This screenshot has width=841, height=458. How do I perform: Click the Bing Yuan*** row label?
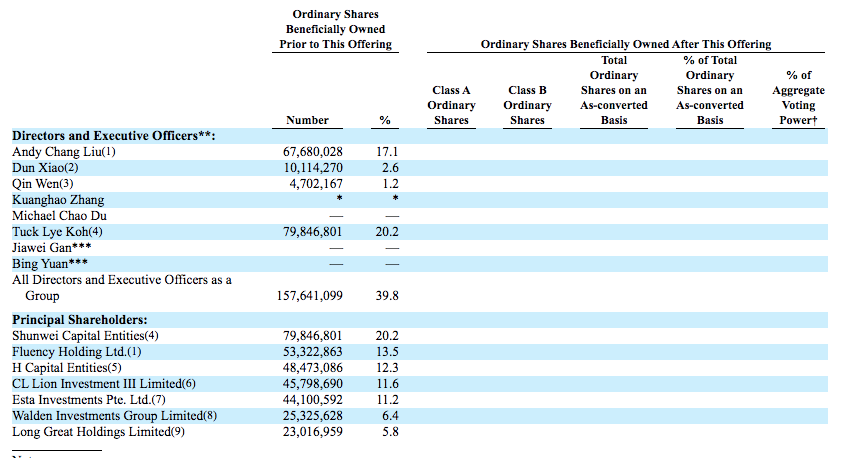point(50,264)
